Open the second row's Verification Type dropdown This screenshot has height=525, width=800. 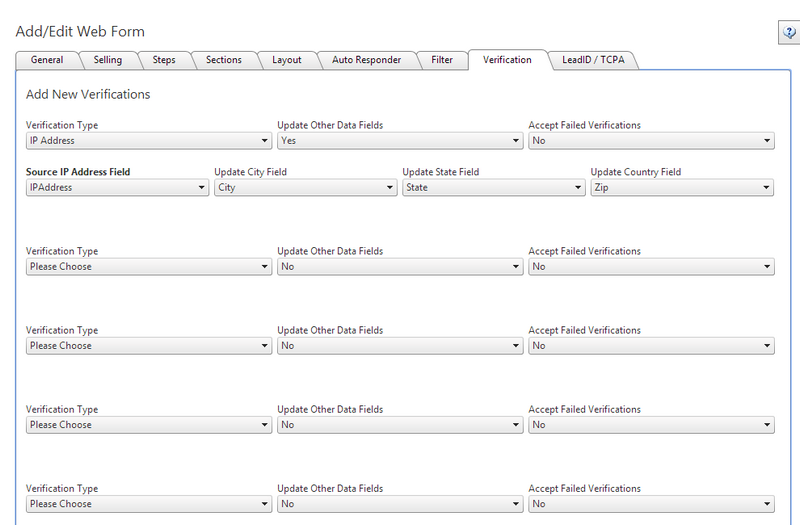[x=148, y=267]
